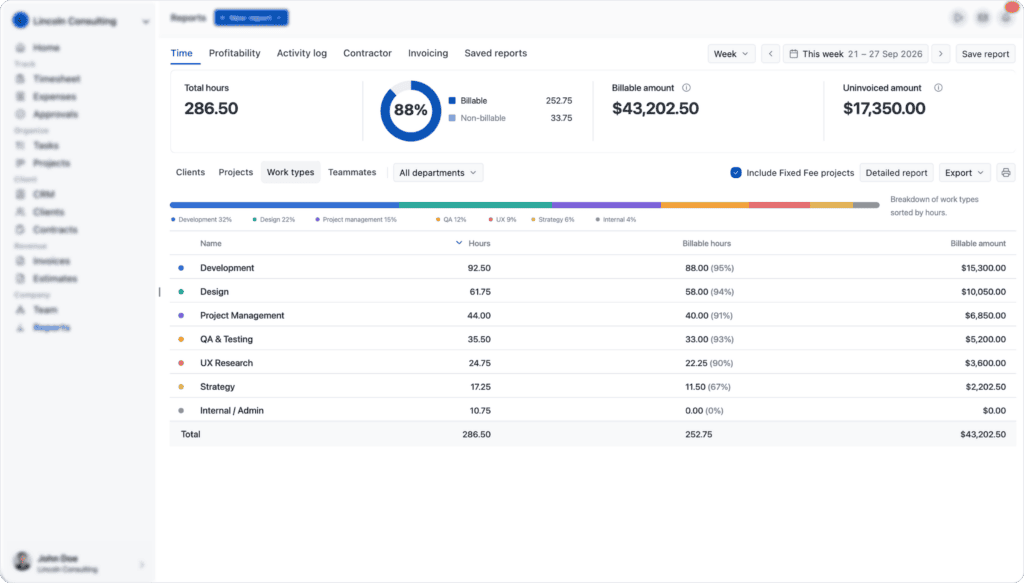Select the Invoices sidebar icon
Image resolution: width=1024 pixels, height=583 pixels.
click(20, 260)
